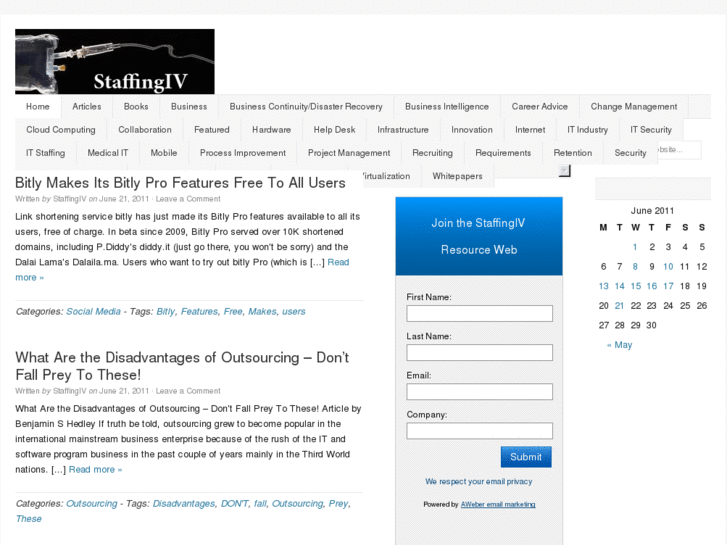Open the Prey tag

pos(338,504)
